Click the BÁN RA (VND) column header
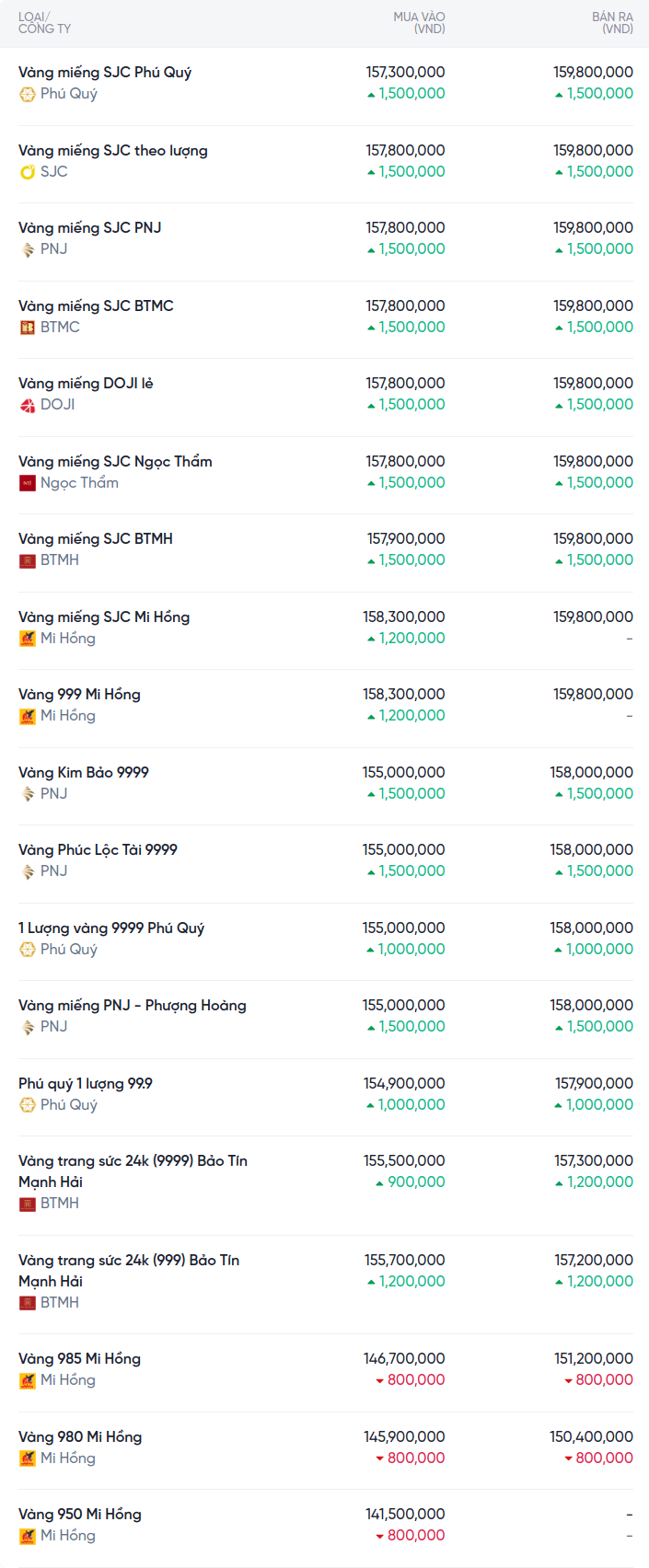The image size is (649, 1568). [x=612, y=23]
